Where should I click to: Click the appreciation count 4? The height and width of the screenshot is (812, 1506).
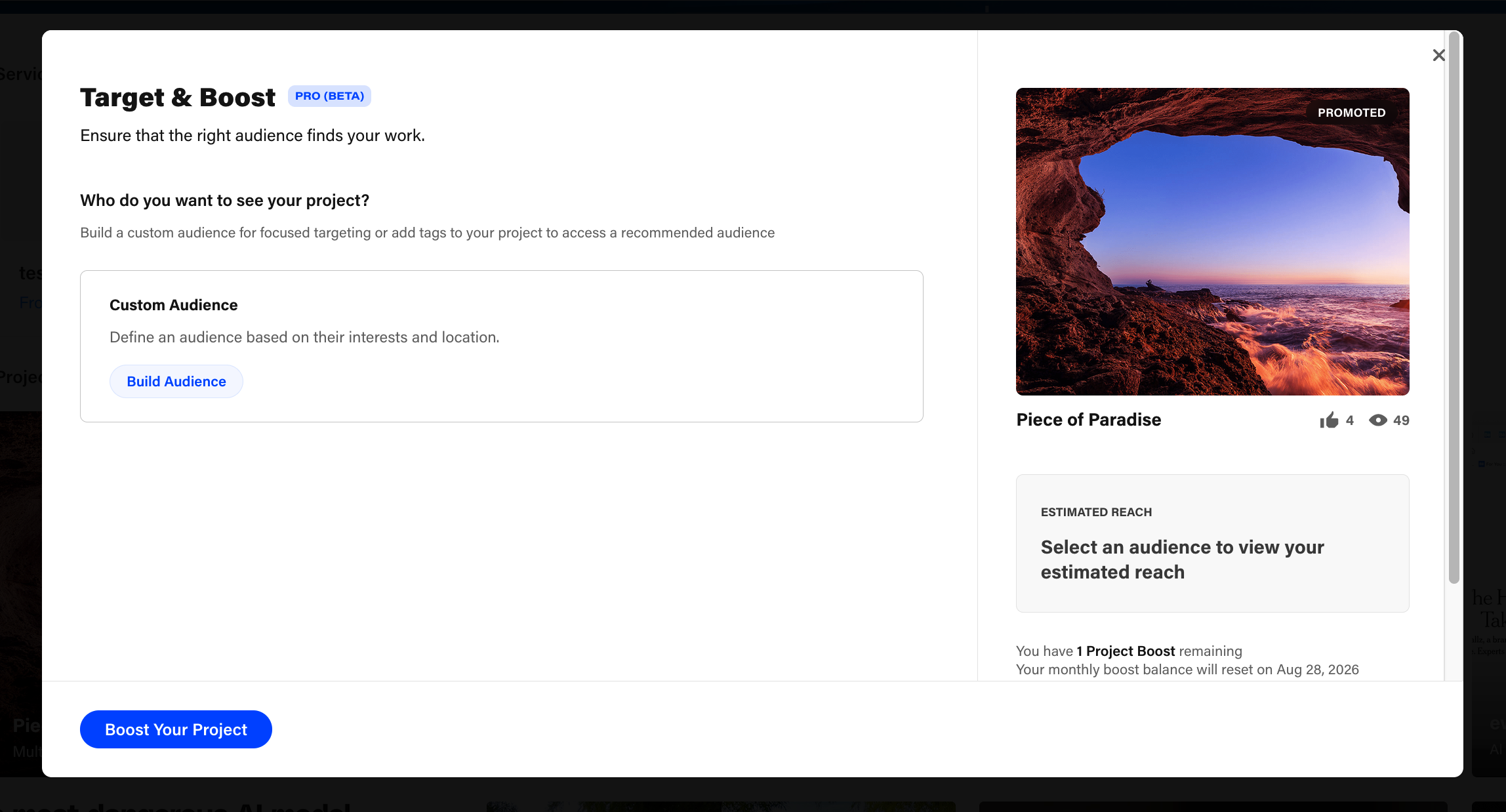1350,420
